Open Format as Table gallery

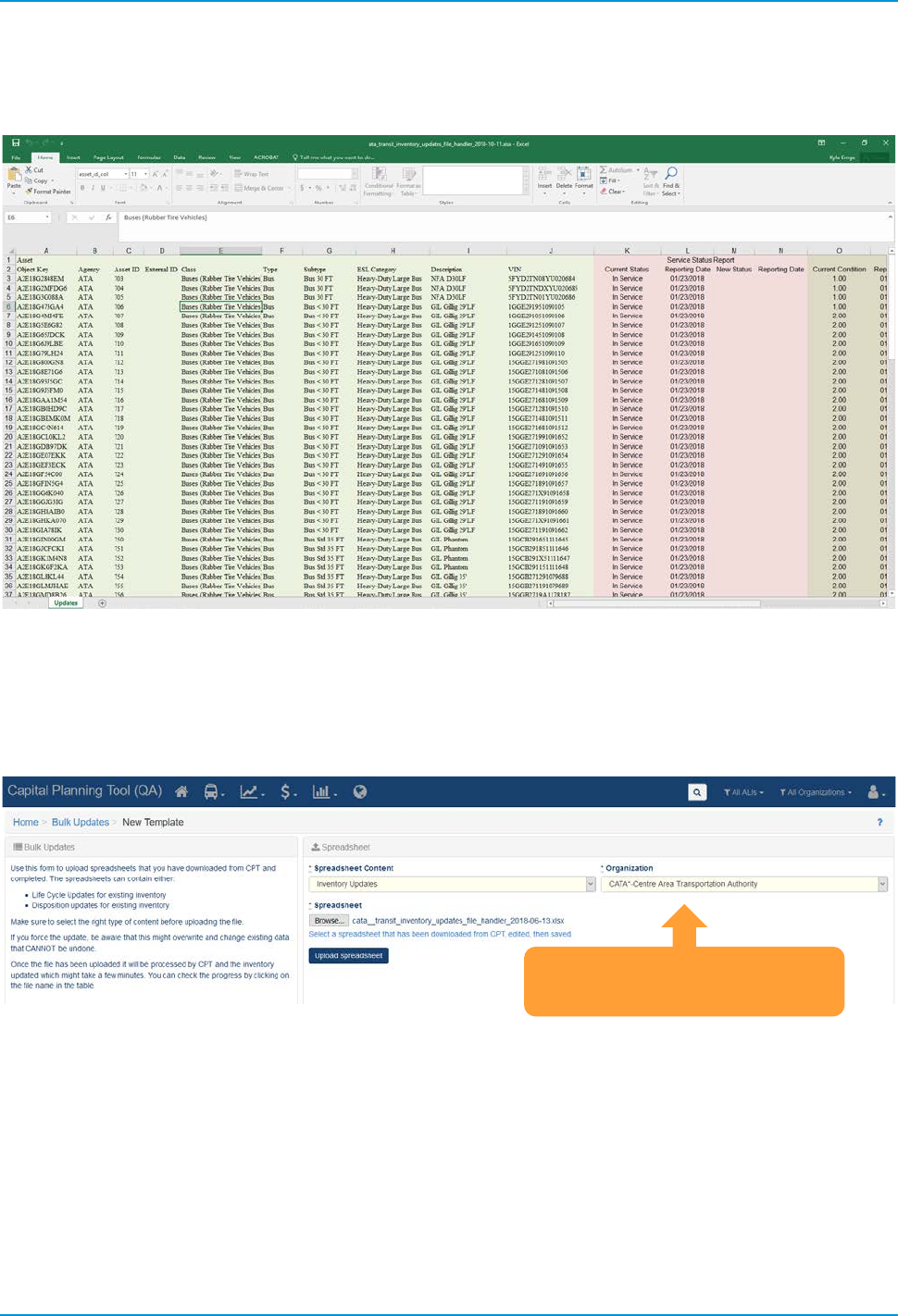(x=408, y=181)
